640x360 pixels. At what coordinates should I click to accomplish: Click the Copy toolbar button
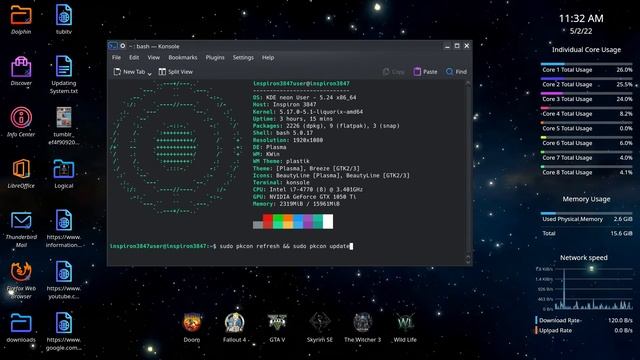point(393,72)
